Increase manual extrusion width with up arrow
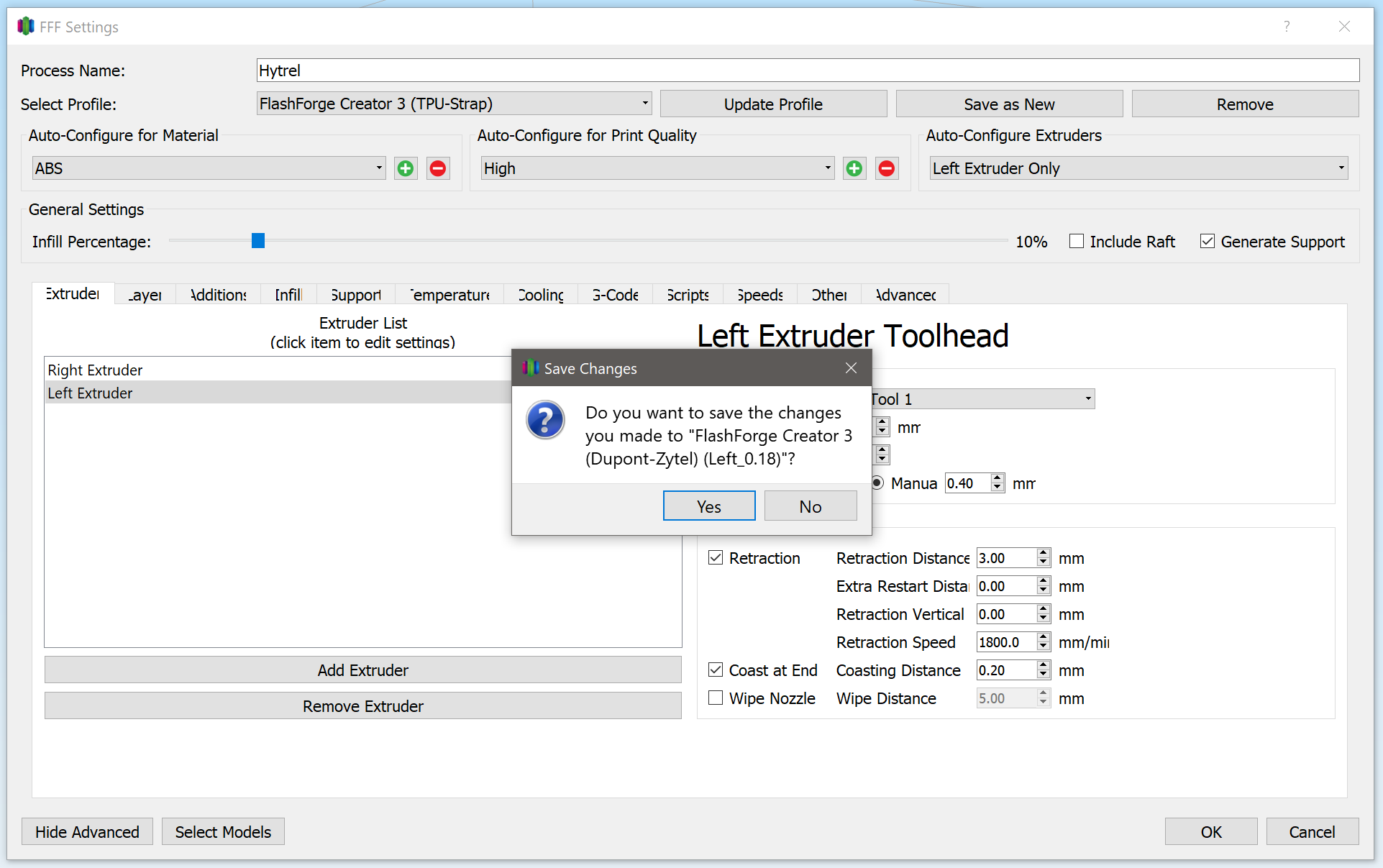Screen dimensions: 1383x868 pos(998,478)
